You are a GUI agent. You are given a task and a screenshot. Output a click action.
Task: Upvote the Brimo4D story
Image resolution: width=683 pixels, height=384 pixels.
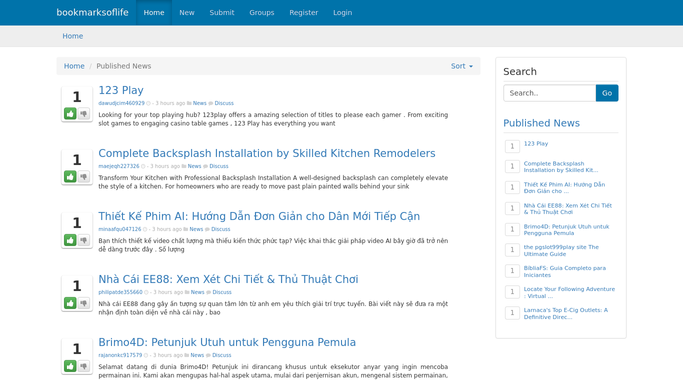coord(70,366)
